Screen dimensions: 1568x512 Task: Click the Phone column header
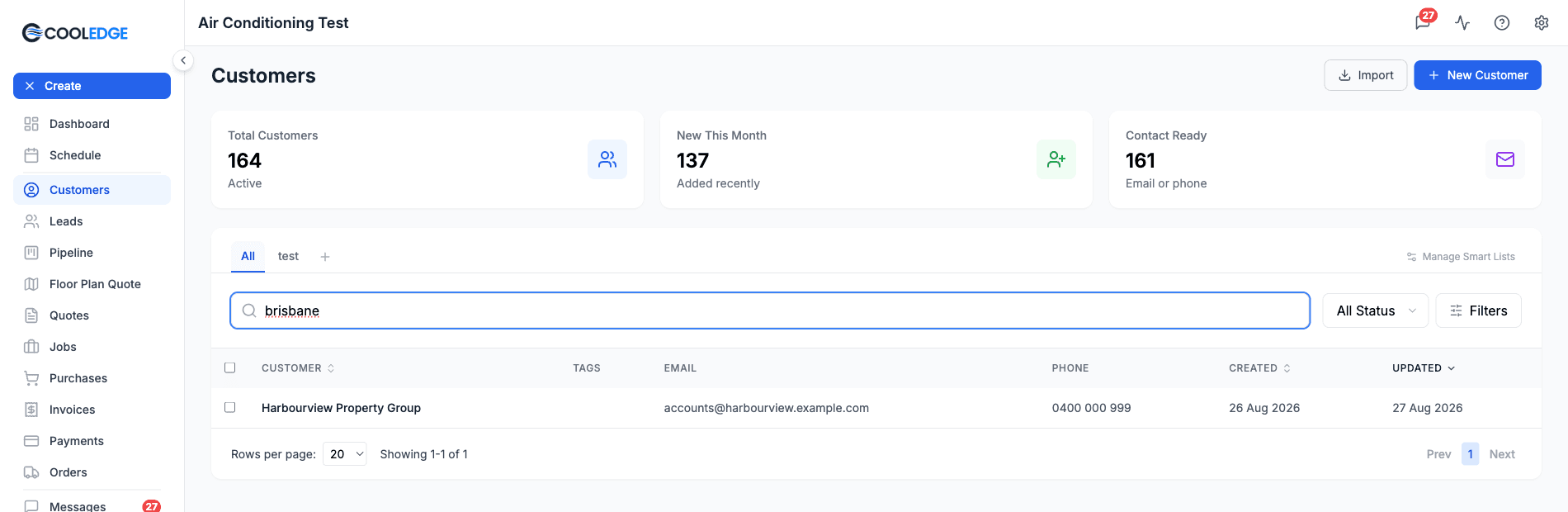click(1070, 368)
